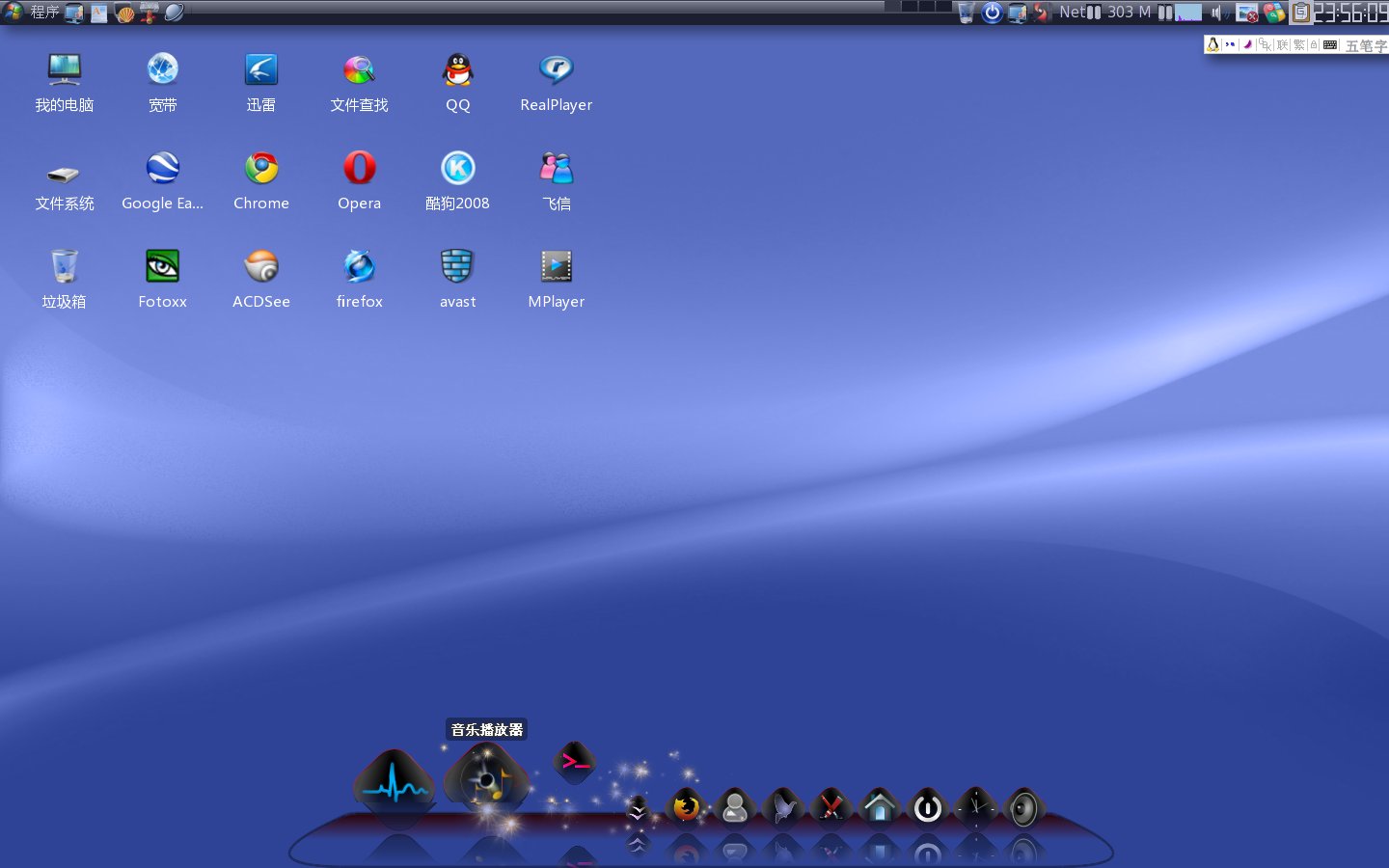1389x868 pixels.
Task: Click the red X tools dock icon
Action: click(831, 806)
